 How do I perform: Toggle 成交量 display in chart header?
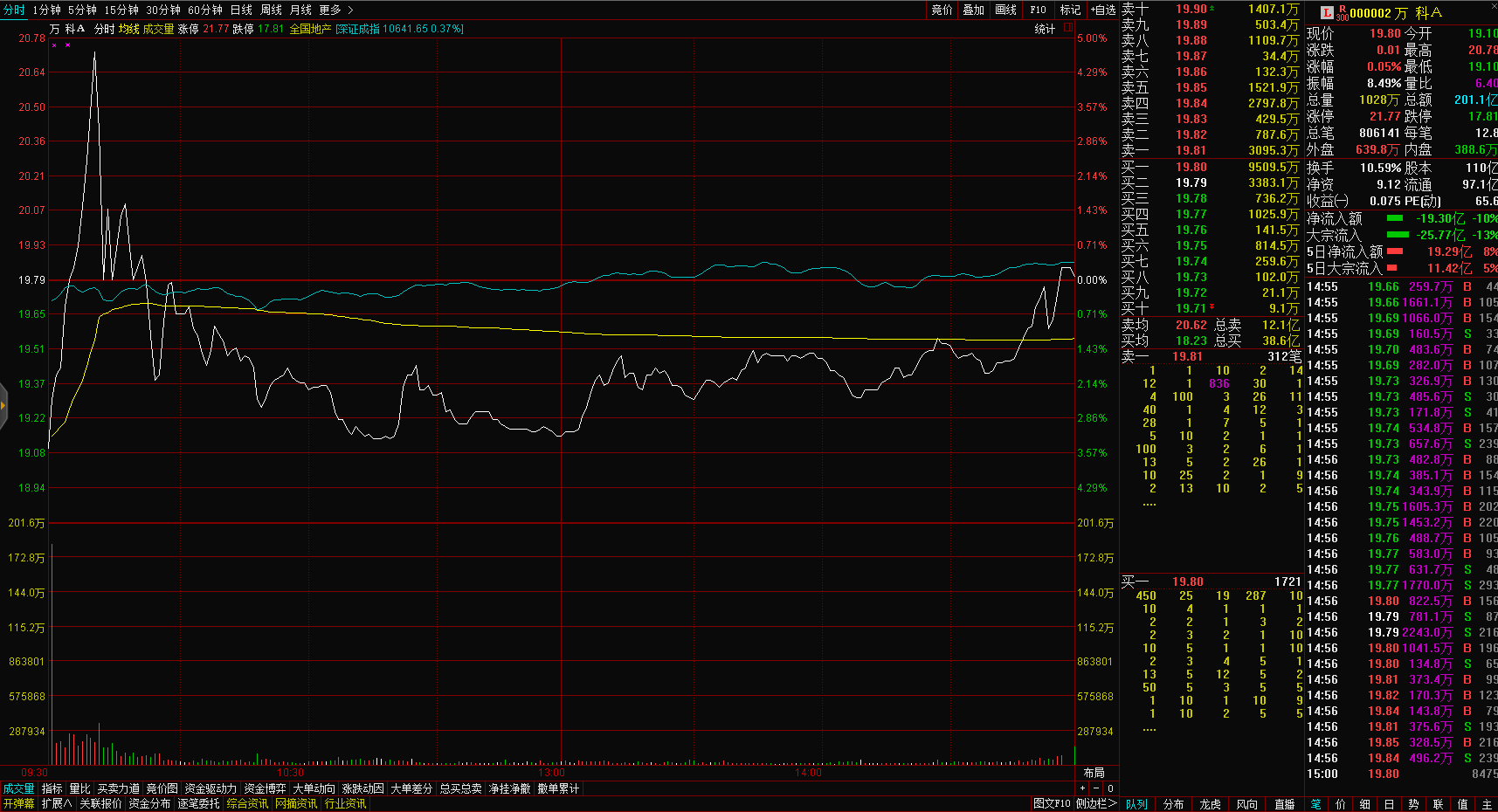(158, 29)
